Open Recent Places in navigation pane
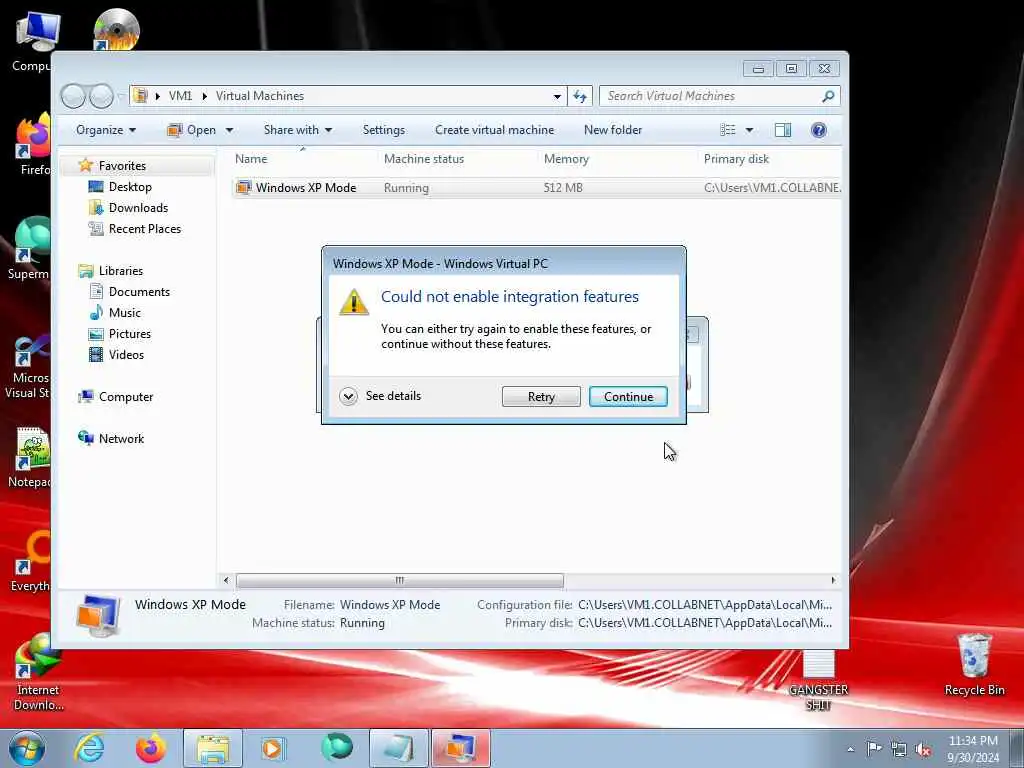Screen dimensions: 1024x768 [x=144, y=229]
